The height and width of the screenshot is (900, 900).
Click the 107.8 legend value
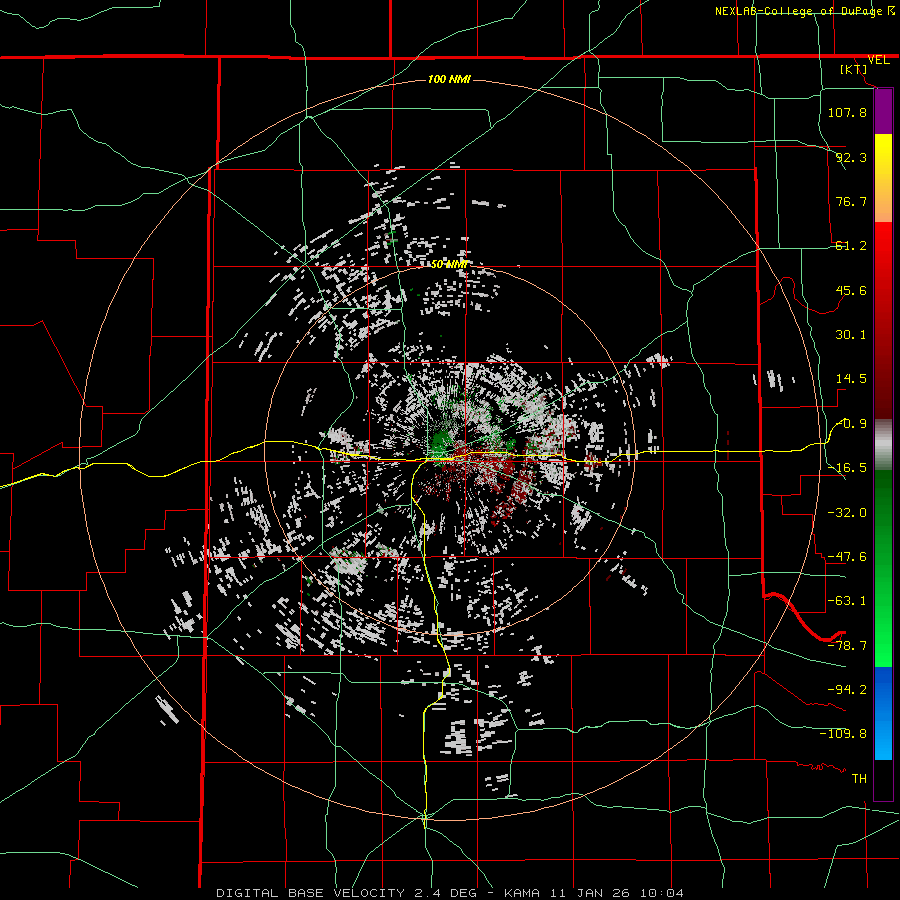(847, 112)
